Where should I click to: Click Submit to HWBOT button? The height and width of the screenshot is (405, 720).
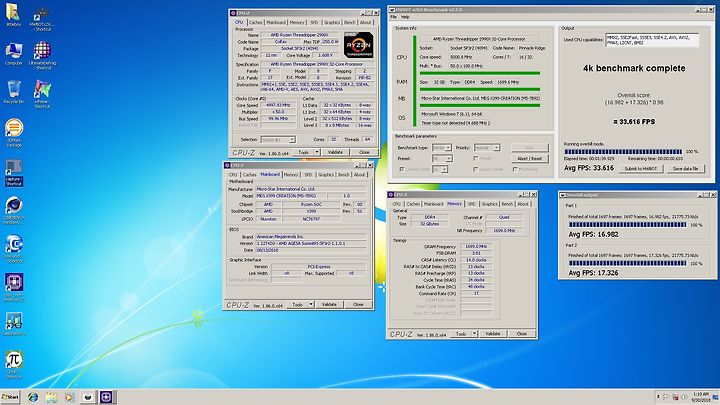pyautogui.click(x=641, y=169)
